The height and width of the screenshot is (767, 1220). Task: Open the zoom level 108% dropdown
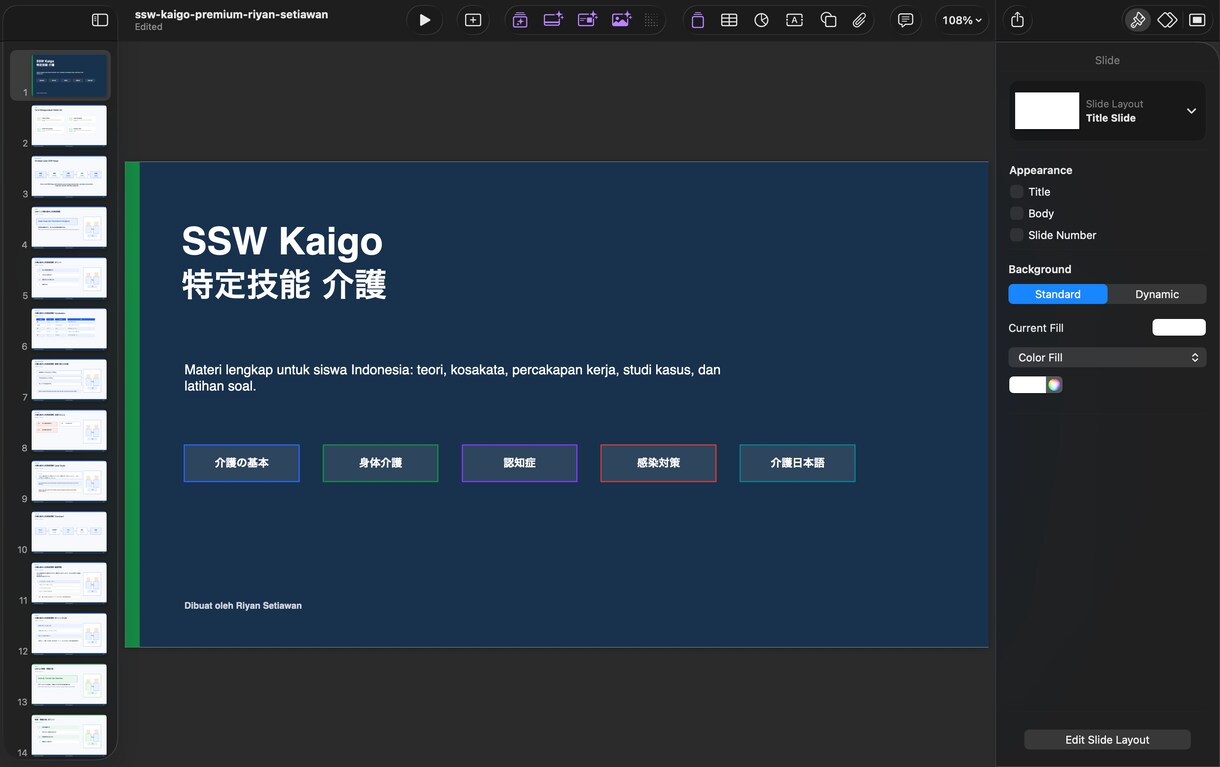962,20
